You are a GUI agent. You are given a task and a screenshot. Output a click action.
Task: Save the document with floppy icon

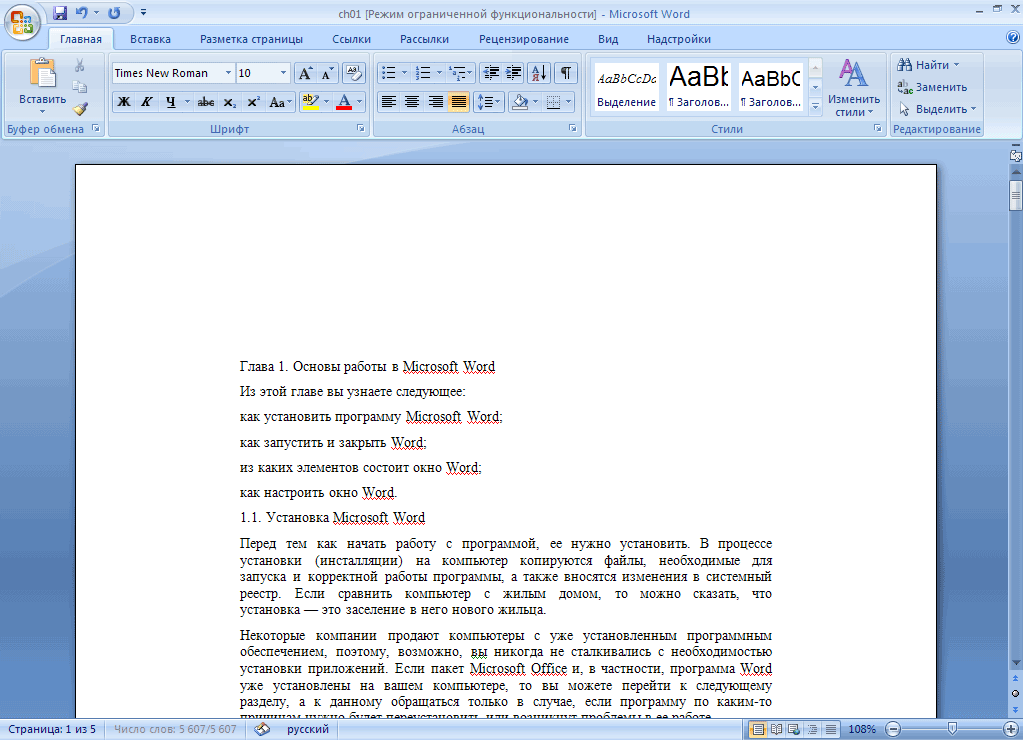point(60,13)
